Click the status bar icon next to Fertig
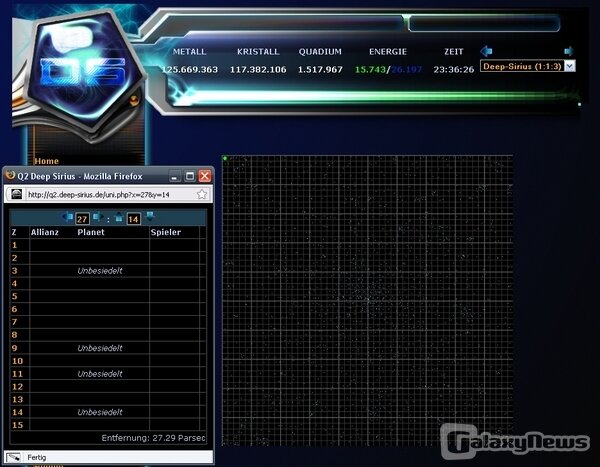This screenshot has height=467, width=600. pyautogui.click(x=13, y=457)
